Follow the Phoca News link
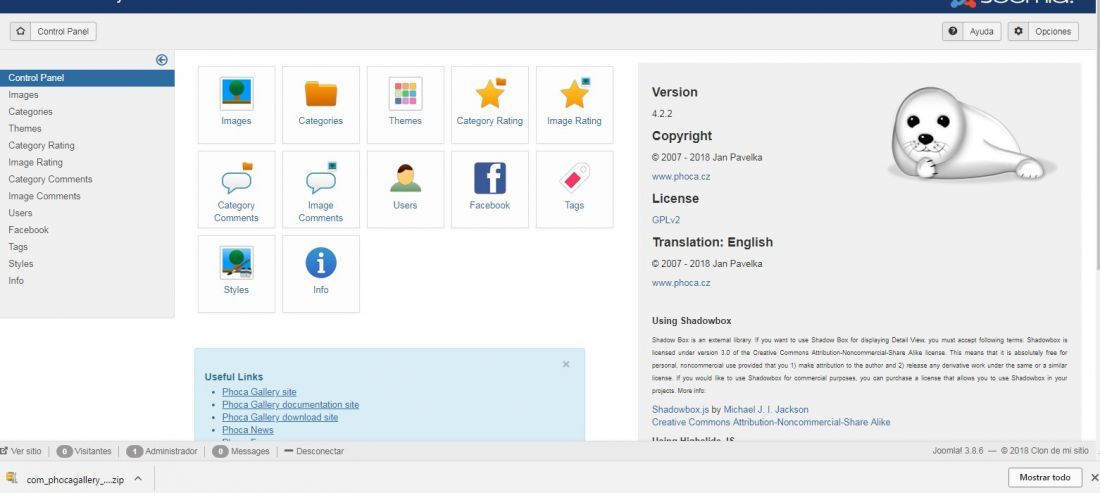The image size is (1100, 493). [248, 430]
